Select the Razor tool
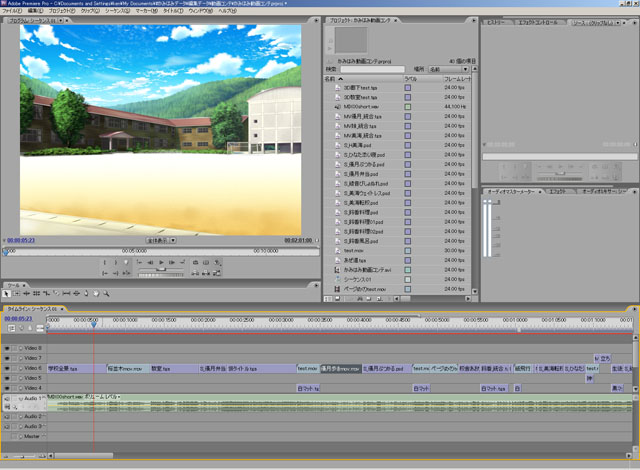640x470 pixels. [56, 293]
